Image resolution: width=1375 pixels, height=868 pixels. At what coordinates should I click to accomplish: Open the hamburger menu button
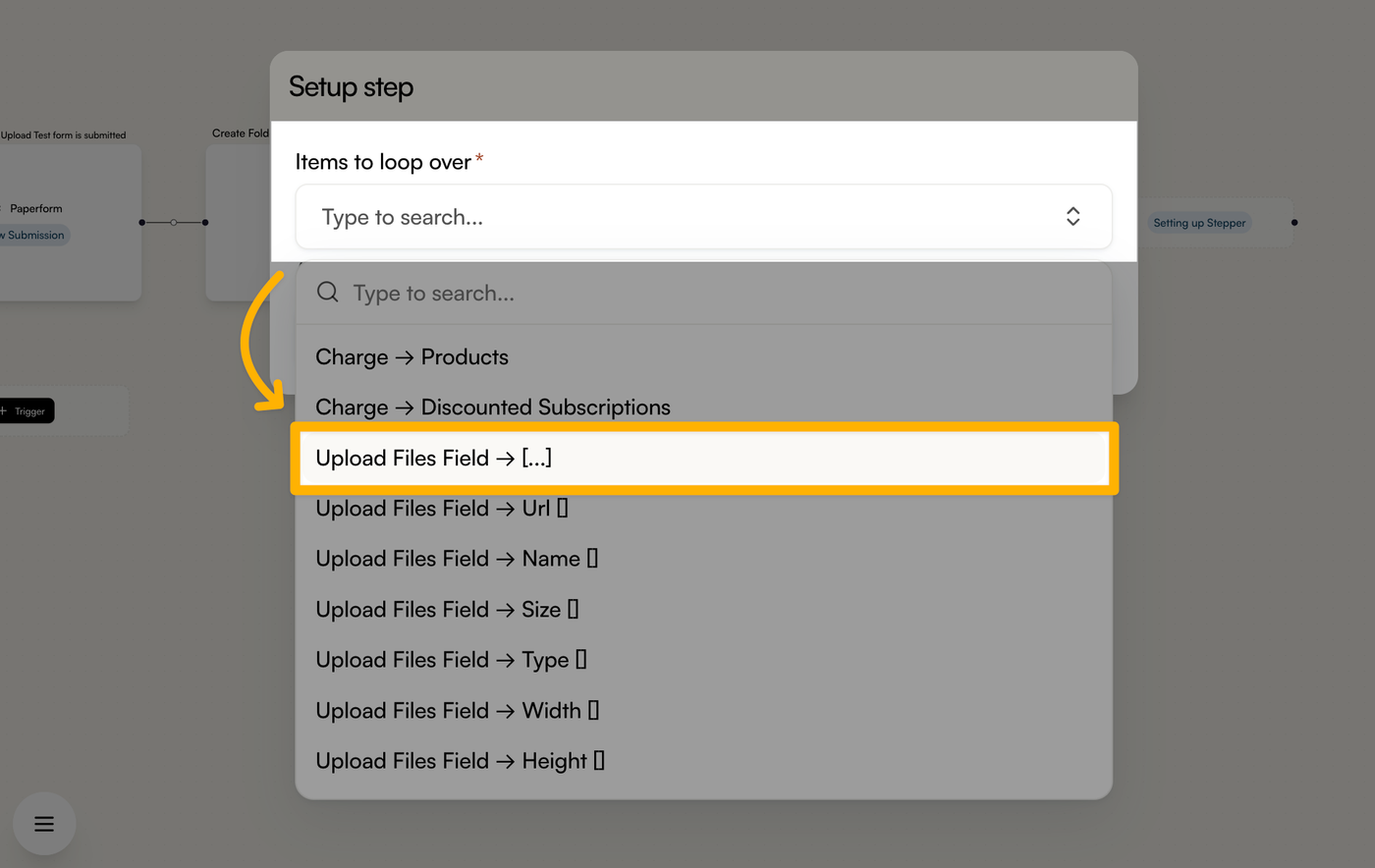44,824
